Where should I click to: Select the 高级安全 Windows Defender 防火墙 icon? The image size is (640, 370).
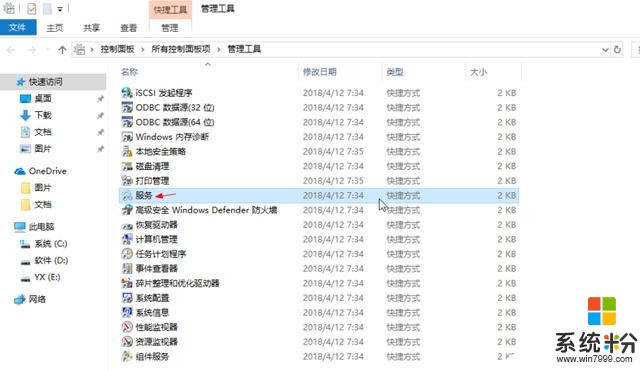click(x=127, y=210)
